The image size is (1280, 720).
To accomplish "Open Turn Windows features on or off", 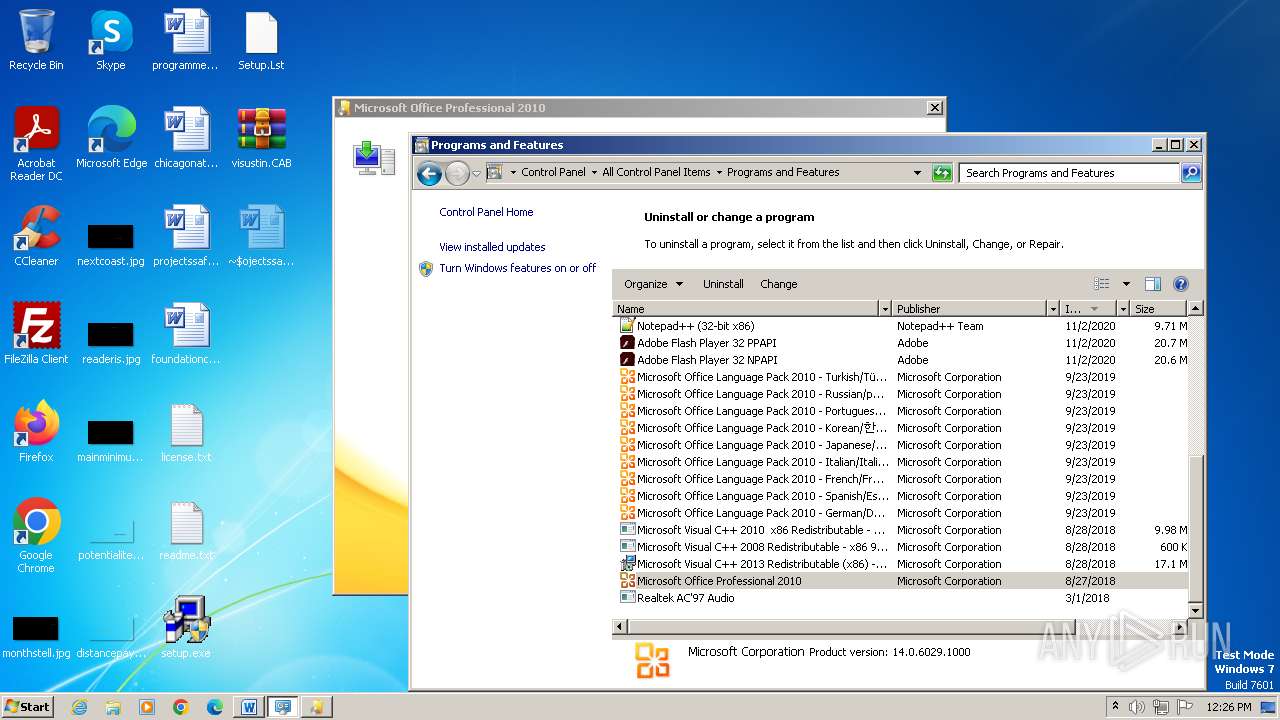I will (517, 268).
